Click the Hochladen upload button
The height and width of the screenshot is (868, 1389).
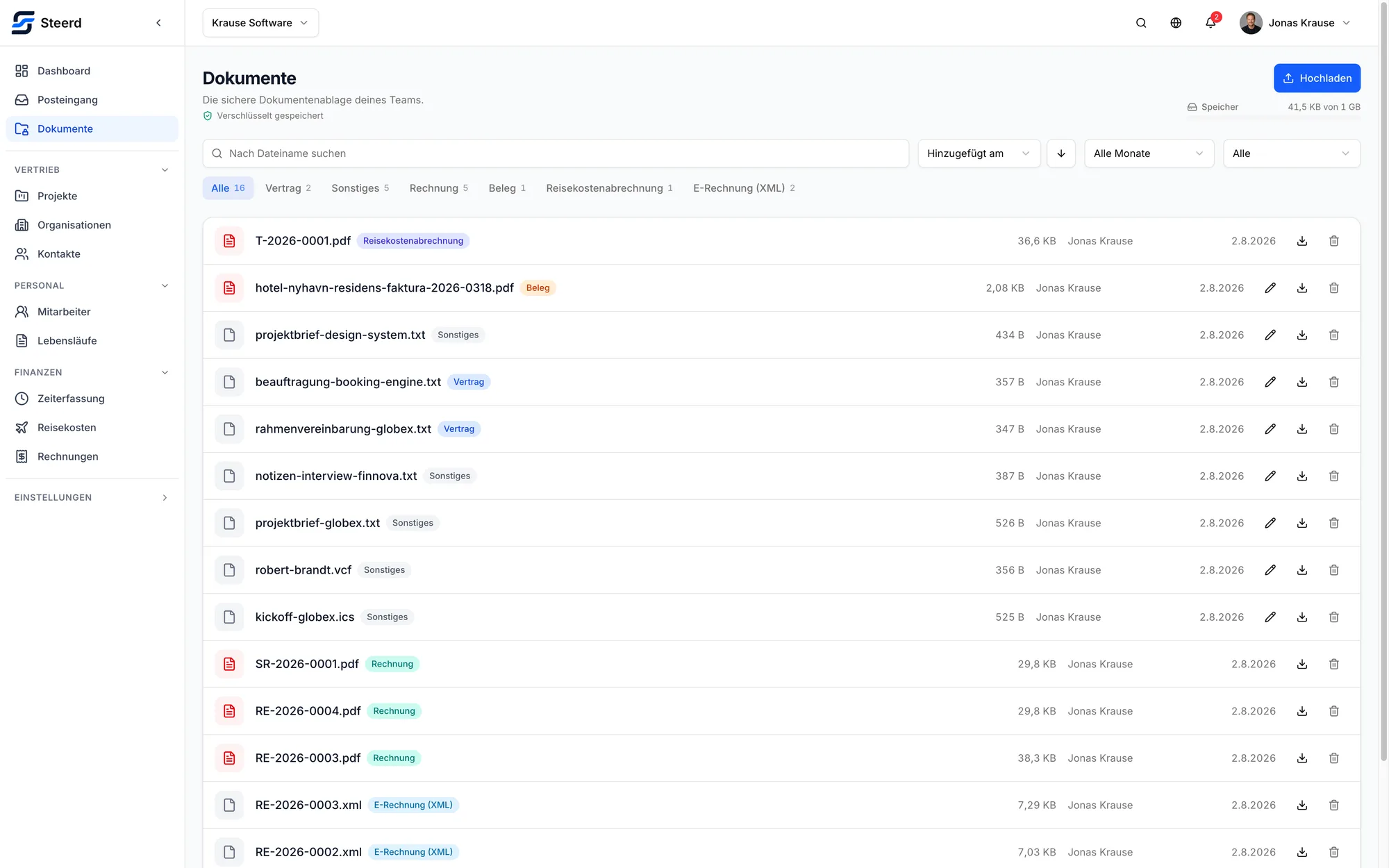click(x=1317, y=78)
